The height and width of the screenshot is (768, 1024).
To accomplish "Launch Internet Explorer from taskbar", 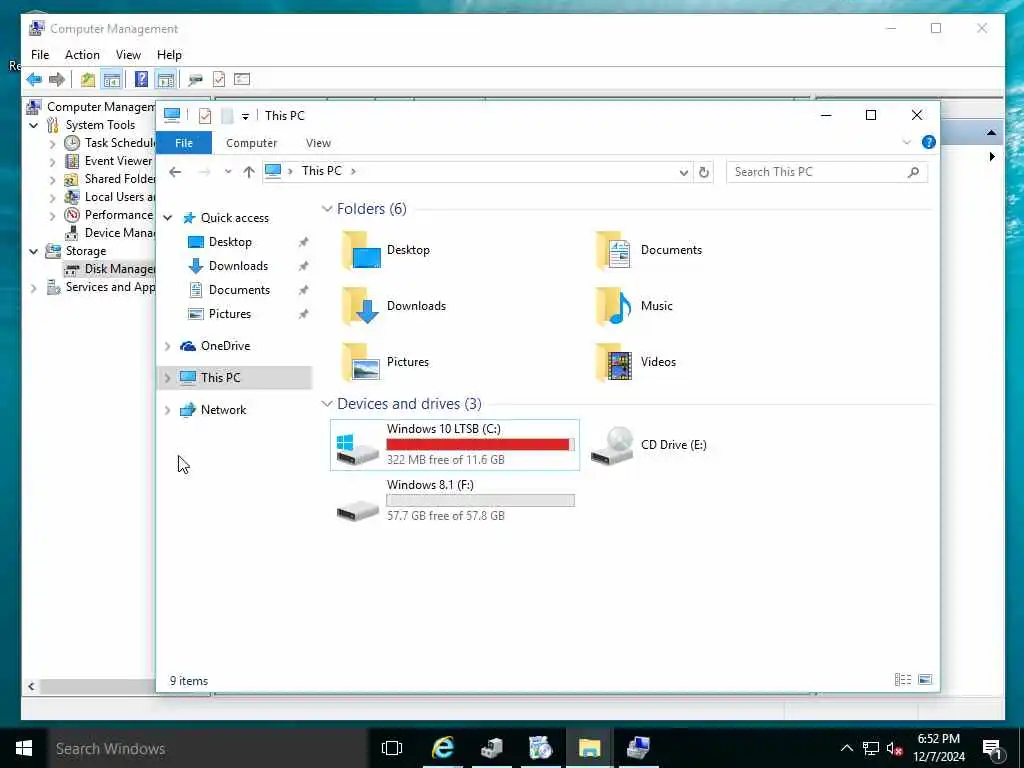I will click(443, 748).
